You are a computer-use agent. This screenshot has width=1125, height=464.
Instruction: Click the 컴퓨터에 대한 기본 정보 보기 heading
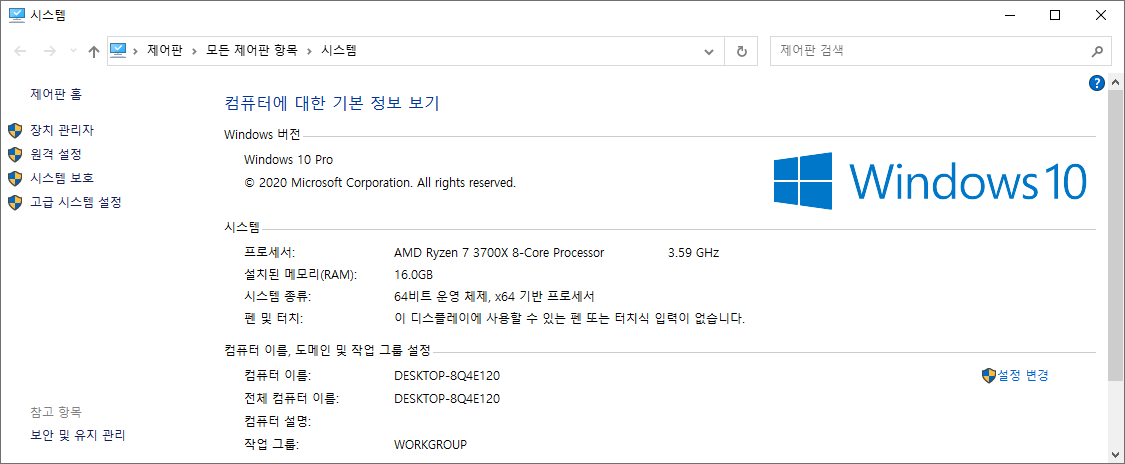[x=331, y=103]
